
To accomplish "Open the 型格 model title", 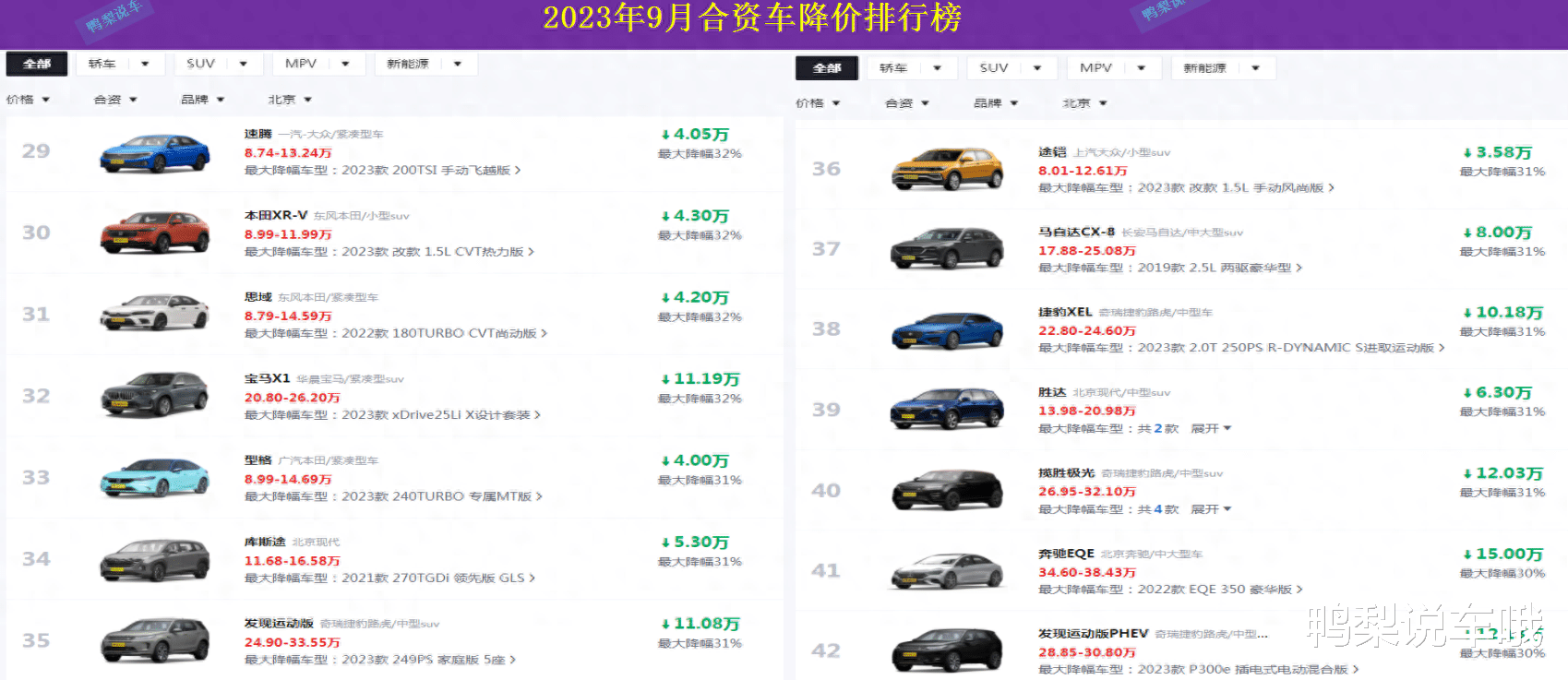I will click(x=258, y=460).
